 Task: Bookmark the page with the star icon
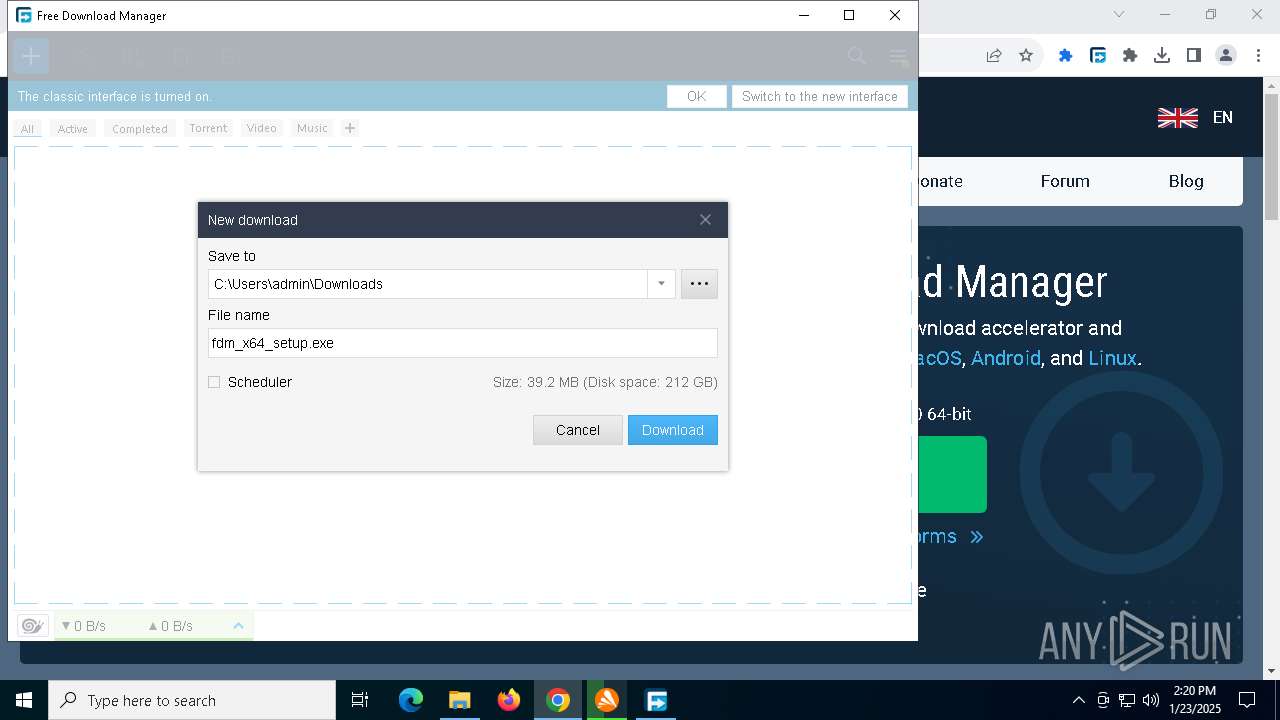pos(1026,56)
